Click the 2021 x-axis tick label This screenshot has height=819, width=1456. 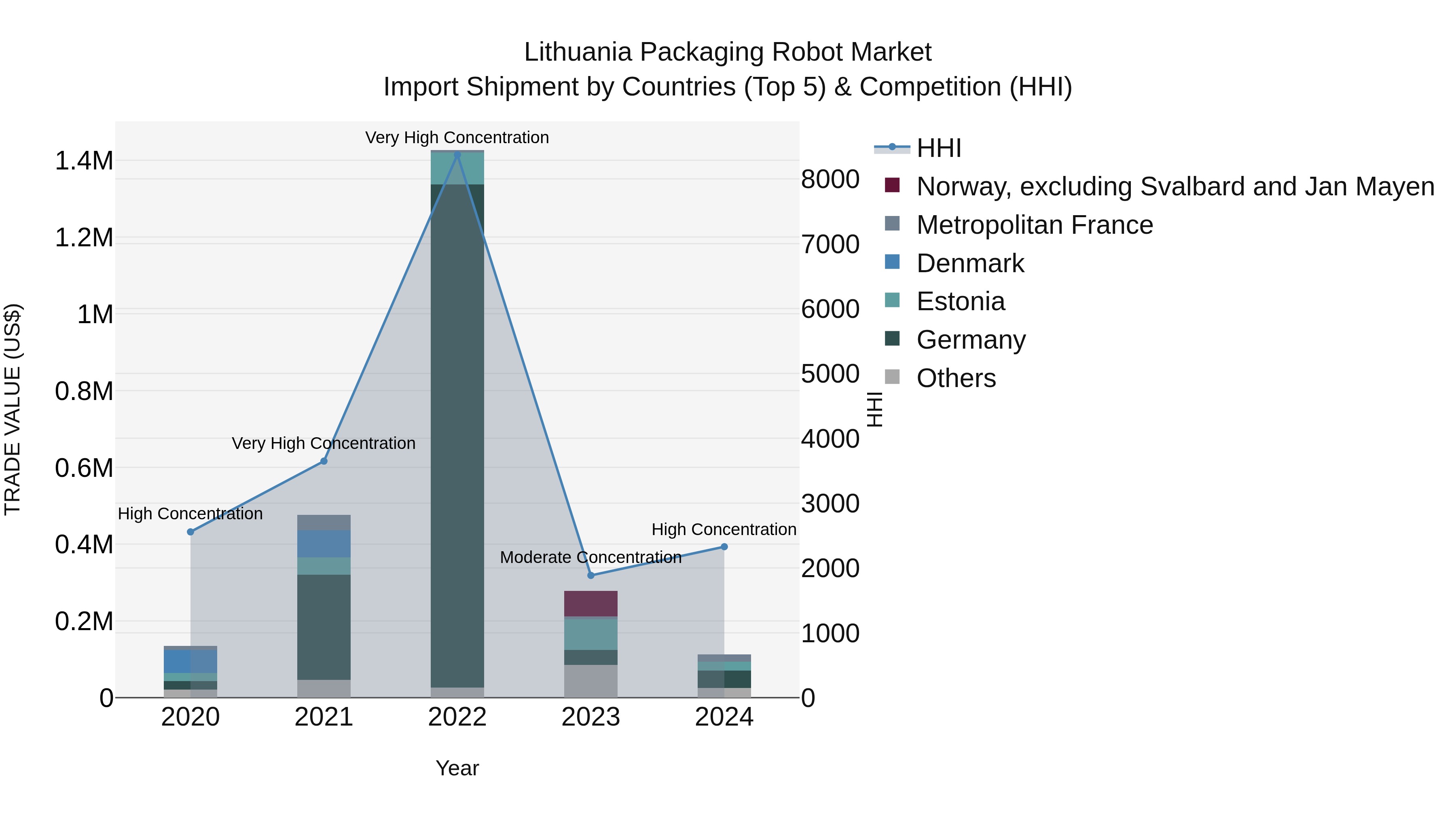[x=324, y=717]
